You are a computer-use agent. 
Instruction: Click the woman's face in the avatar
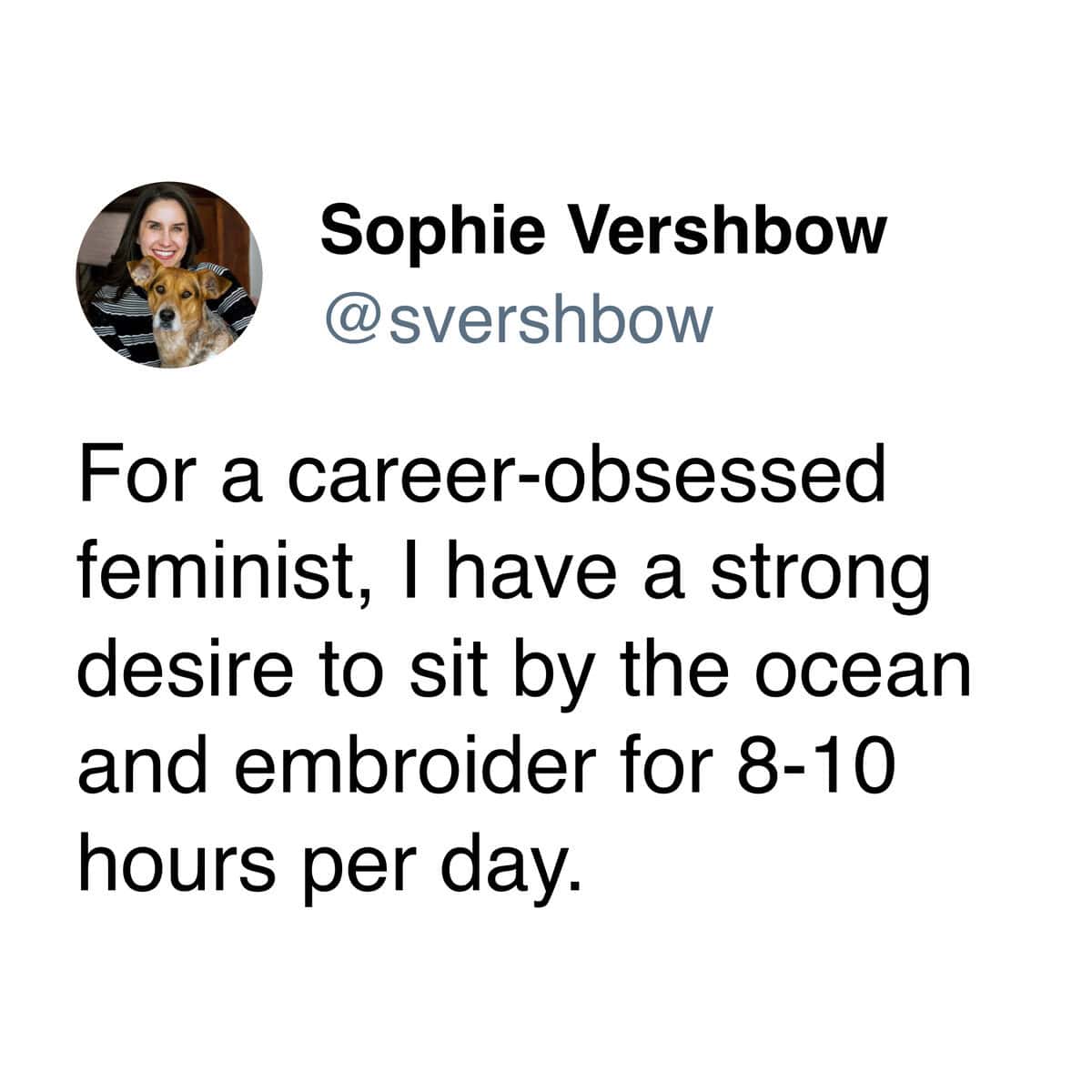click(x=165, y=231)
